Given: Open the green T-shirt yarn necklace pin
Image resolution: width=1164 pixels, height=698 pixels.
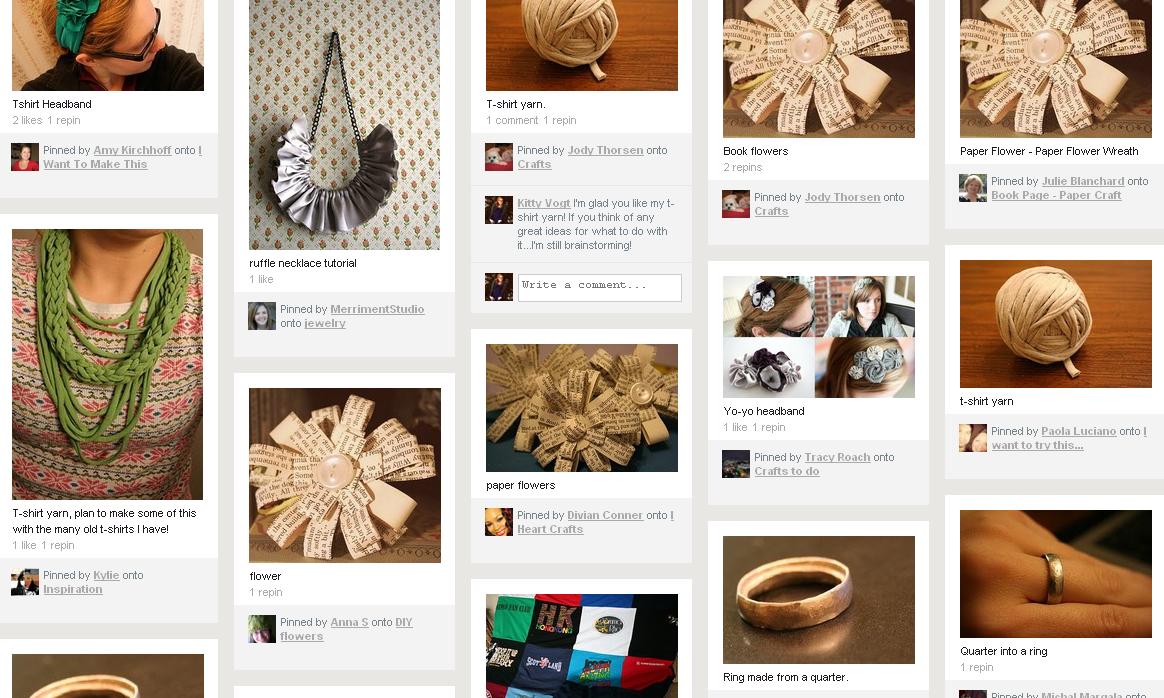Looking at the screenshot, I should [x=108, y=365].
